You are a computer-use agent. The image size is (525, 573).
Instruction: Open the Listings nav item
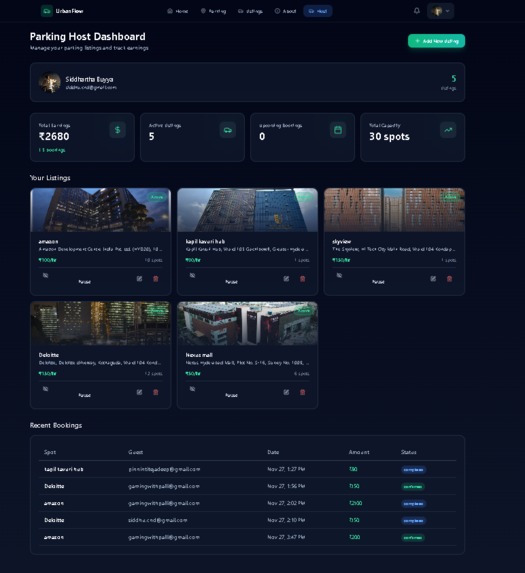pyautogui.click(x=250, y=11)
